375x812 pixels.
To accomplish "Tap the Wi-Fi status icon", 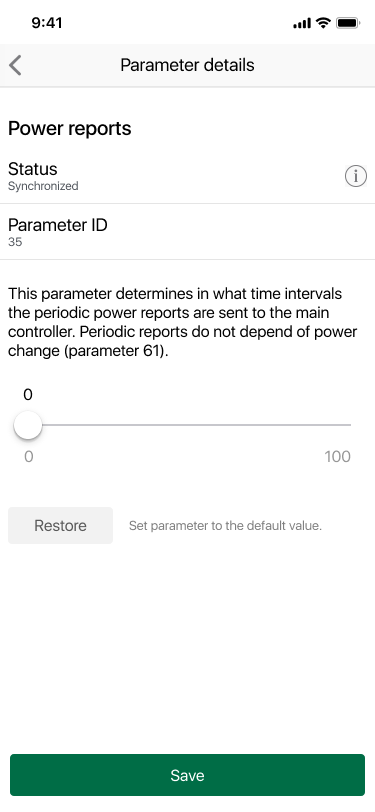I will (x=324, y=23).
